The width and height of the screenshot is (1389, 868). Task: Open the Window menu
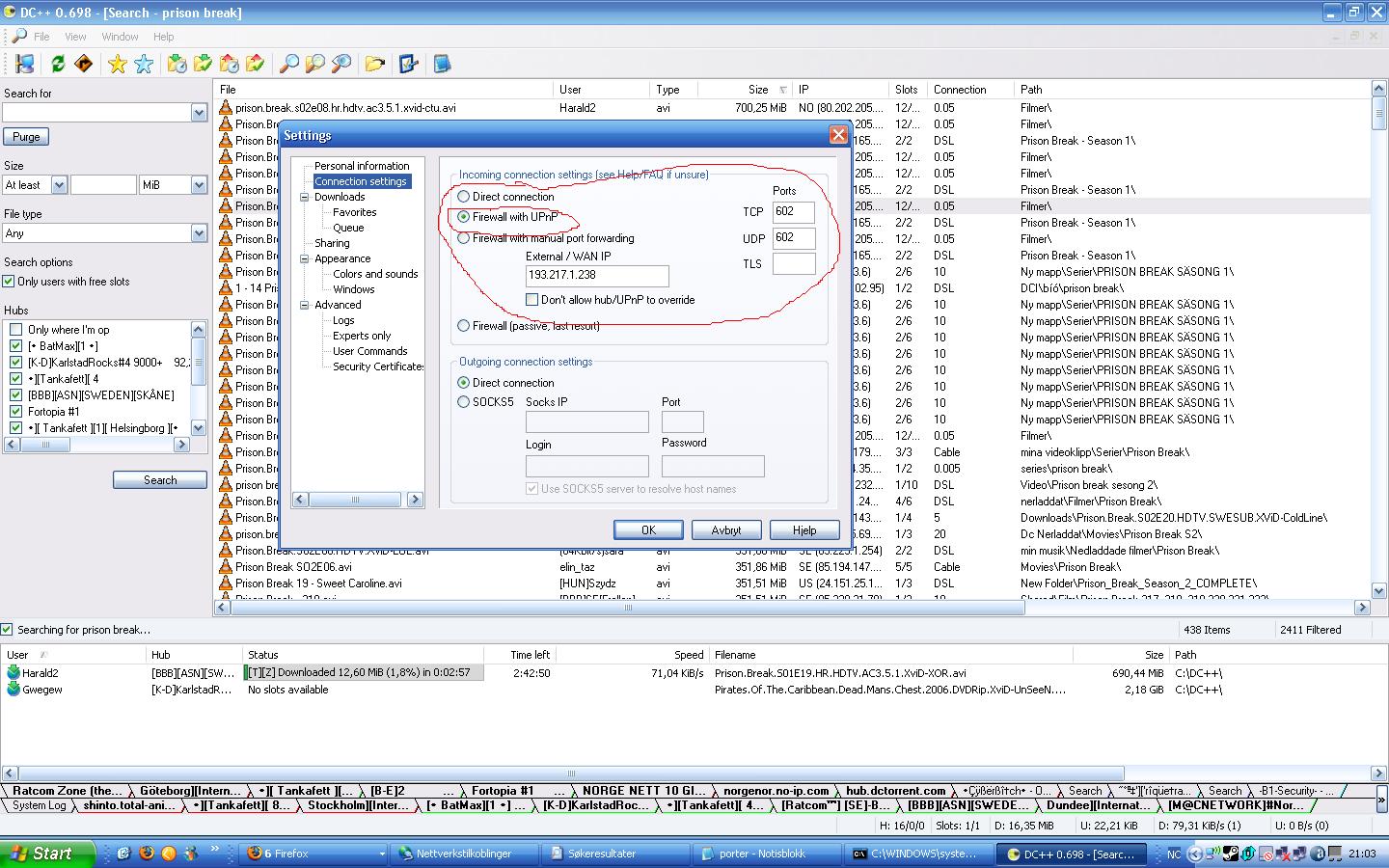pos(120,37)
